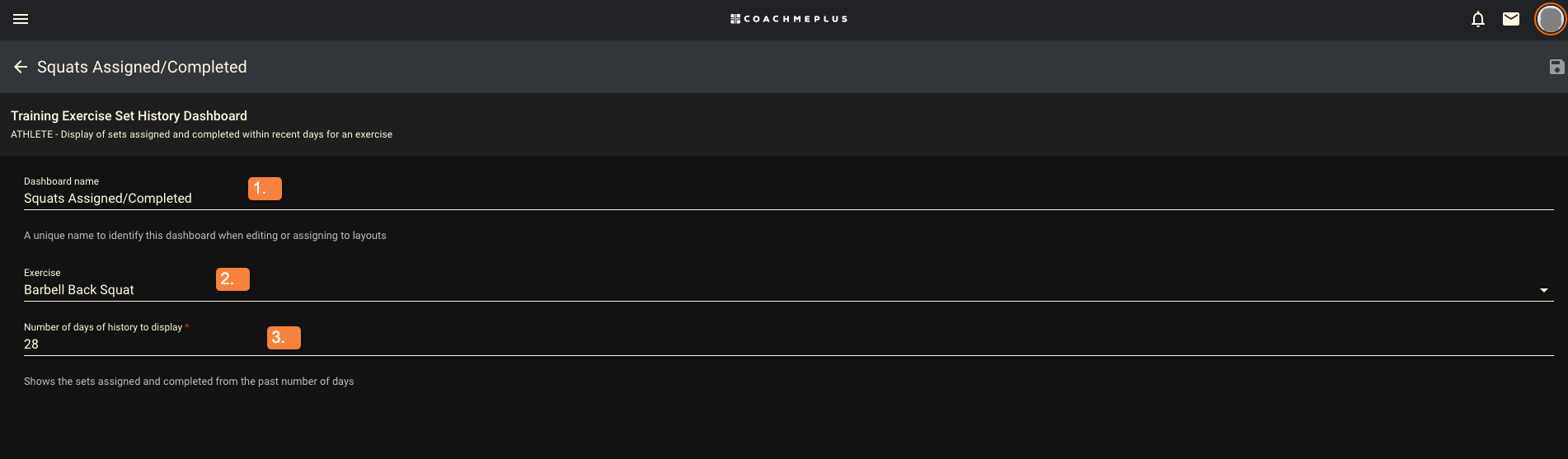The width and height of the screenshot is (1568, 459).
Task: Click the Squats Assigned/Completed page title
Action: (142, 67)
